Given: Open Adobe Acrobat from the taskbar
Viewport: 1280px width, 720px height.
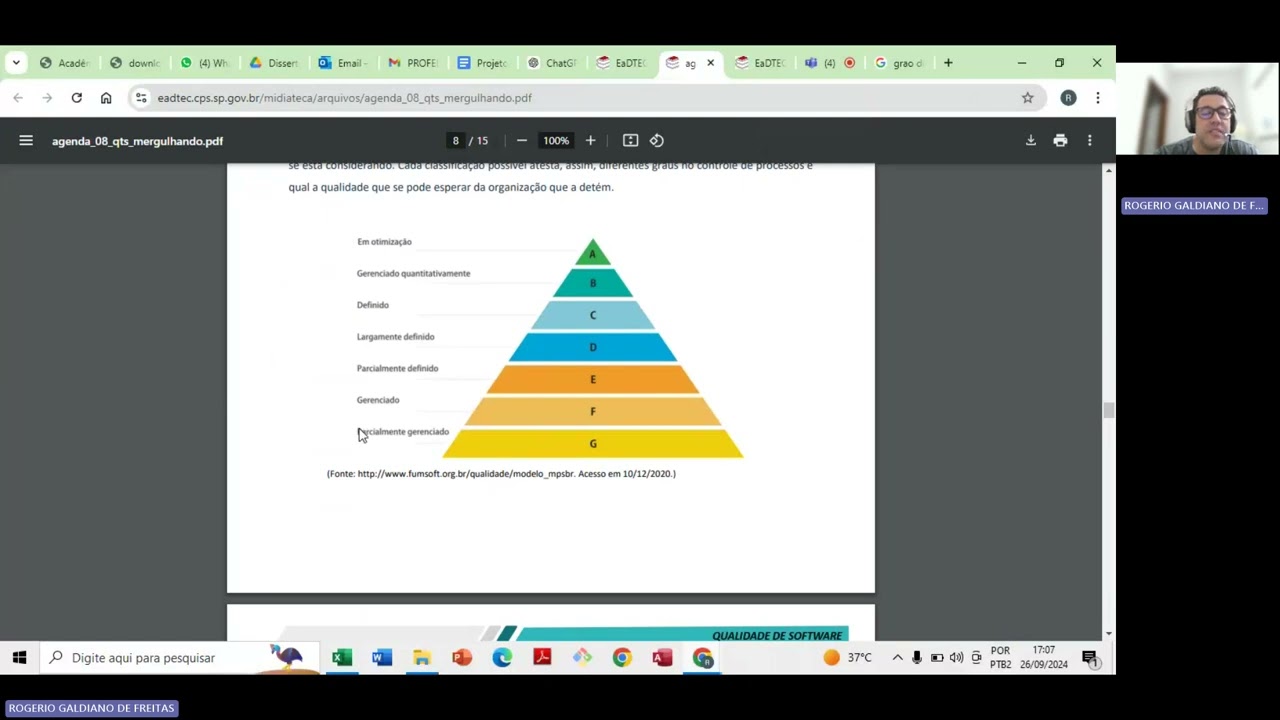Looking at the screenshot, I should pos(542,657).
